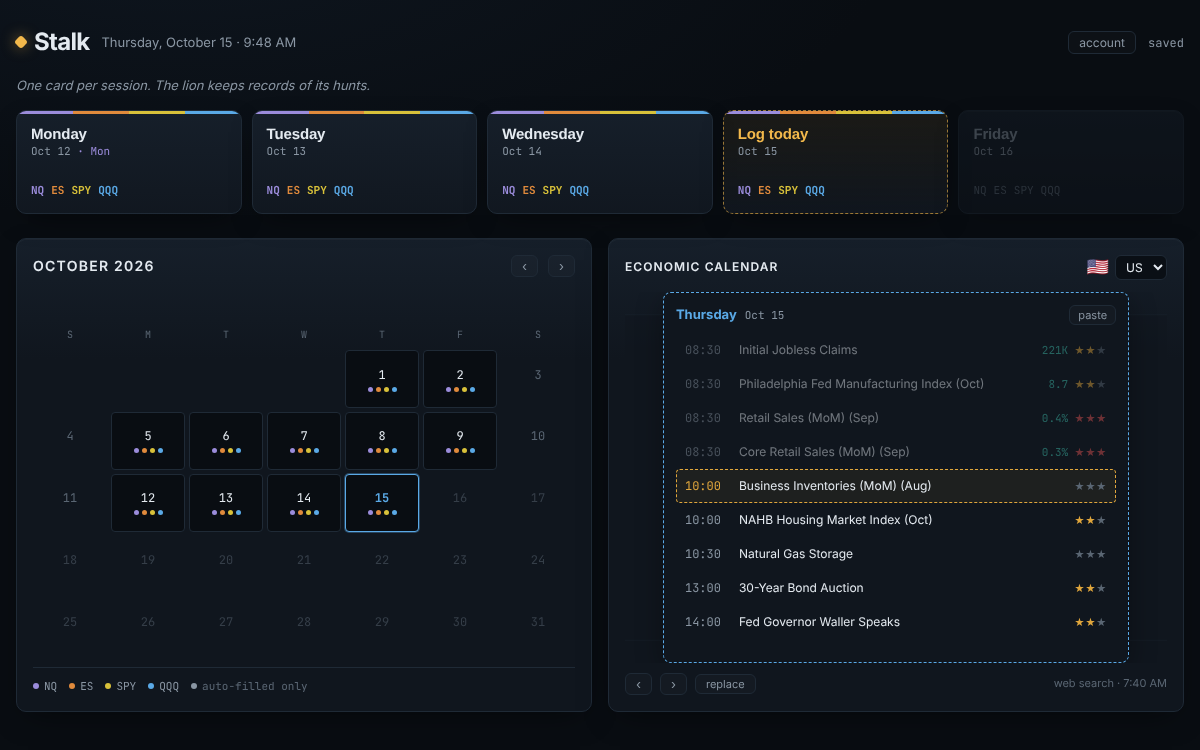Click the ES legend dot below calendar
The height and width of the screenshot is (750, 1200).
pos(72,686)
